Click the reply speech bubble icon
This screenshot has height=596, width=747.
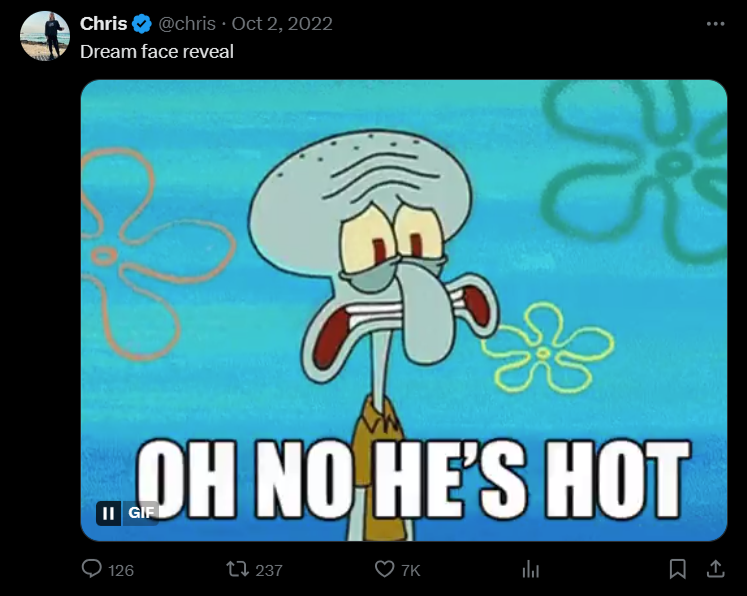click(x=91, y=569)
